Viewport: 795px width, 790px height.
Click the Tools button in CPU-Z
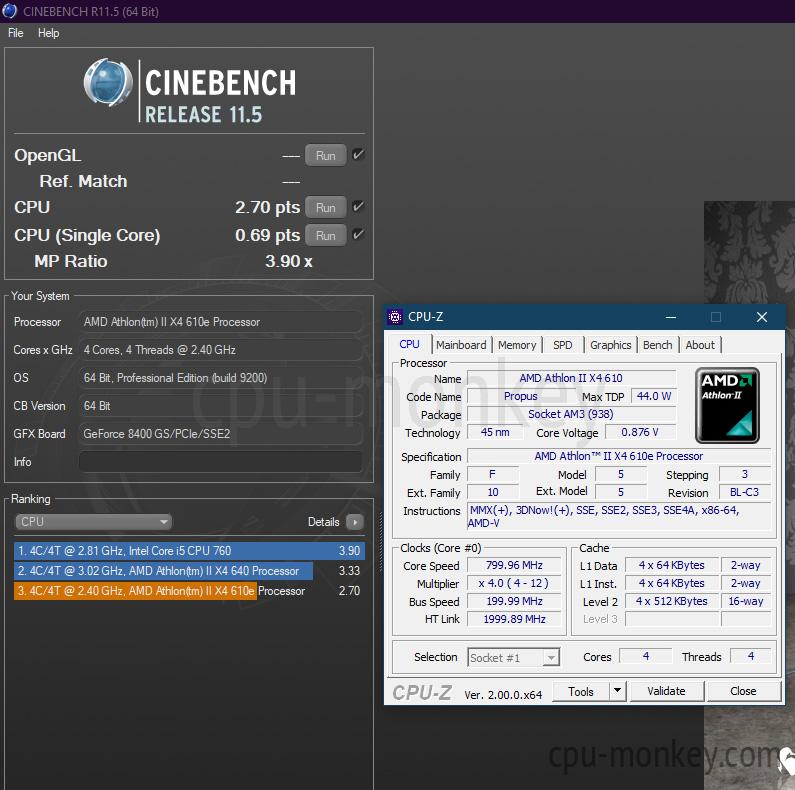581,691
